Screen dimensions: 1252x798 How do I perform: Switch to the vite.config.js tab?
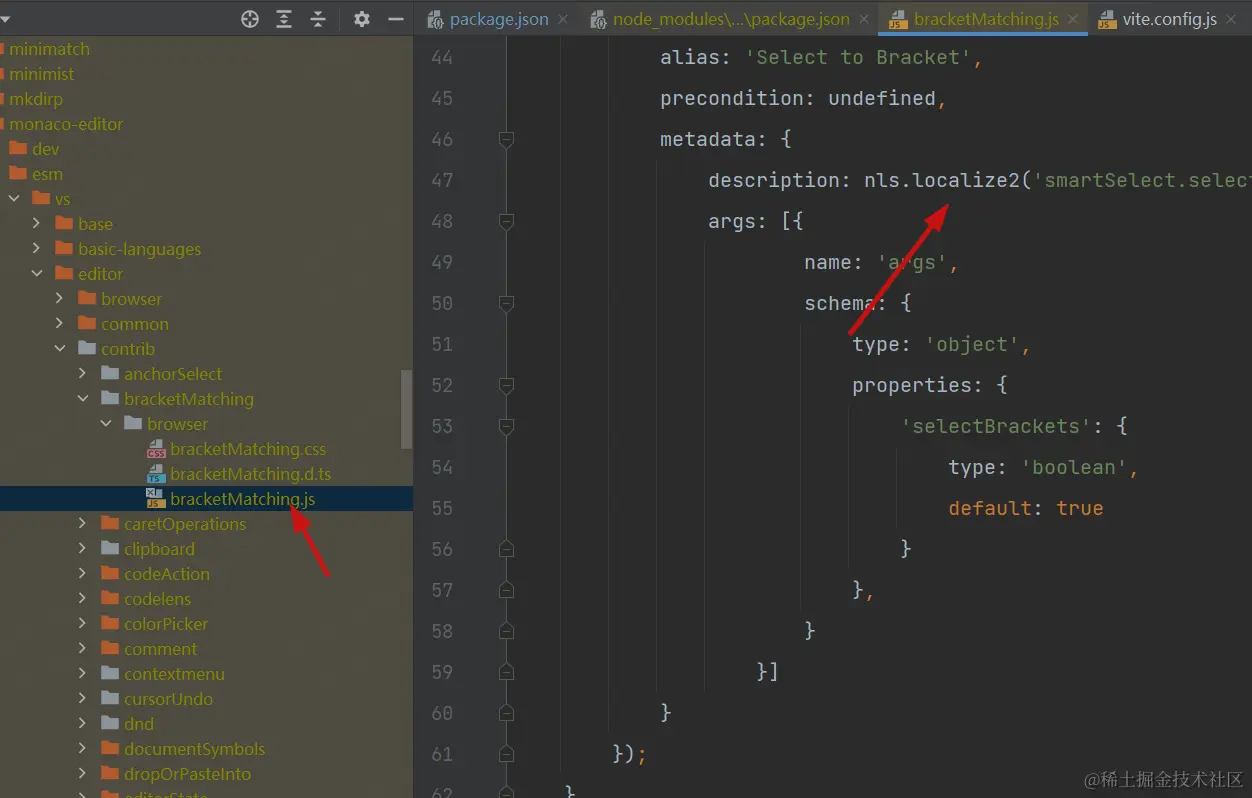tap(1170, 19)
